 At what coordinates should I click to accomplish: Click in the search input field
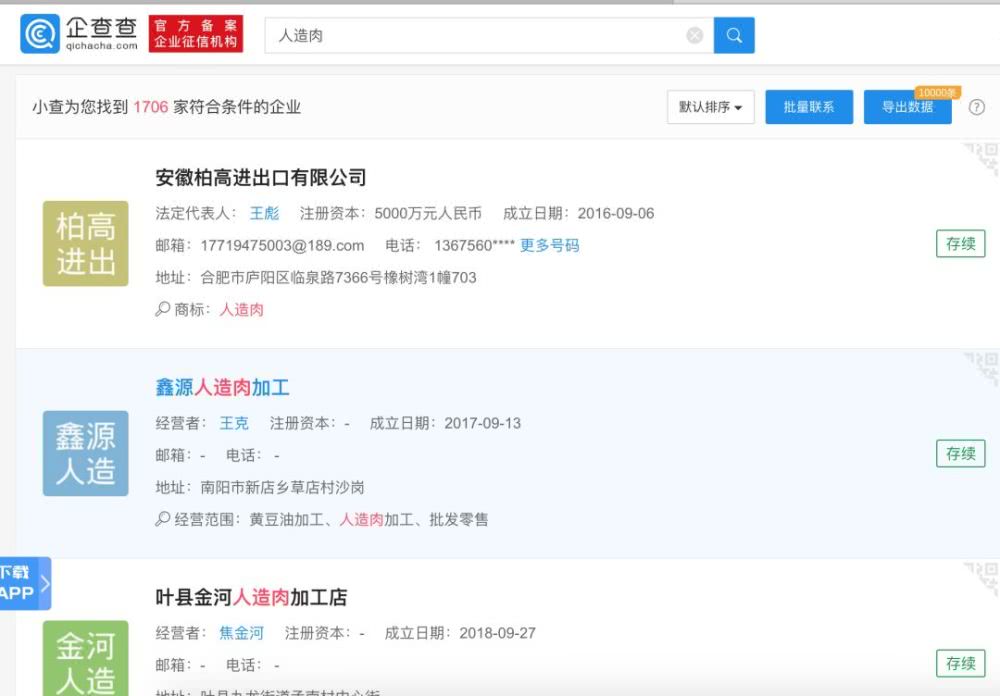(x=475, y=36)
